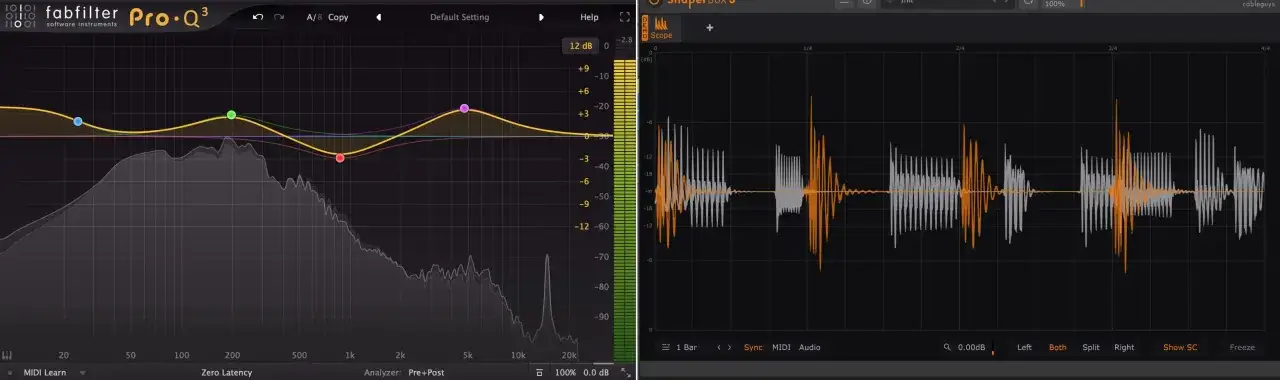Open the scope menu icon beside 1 Bar
The width and height of the screenshot is (1280, 380).
[x=666, y=347]
